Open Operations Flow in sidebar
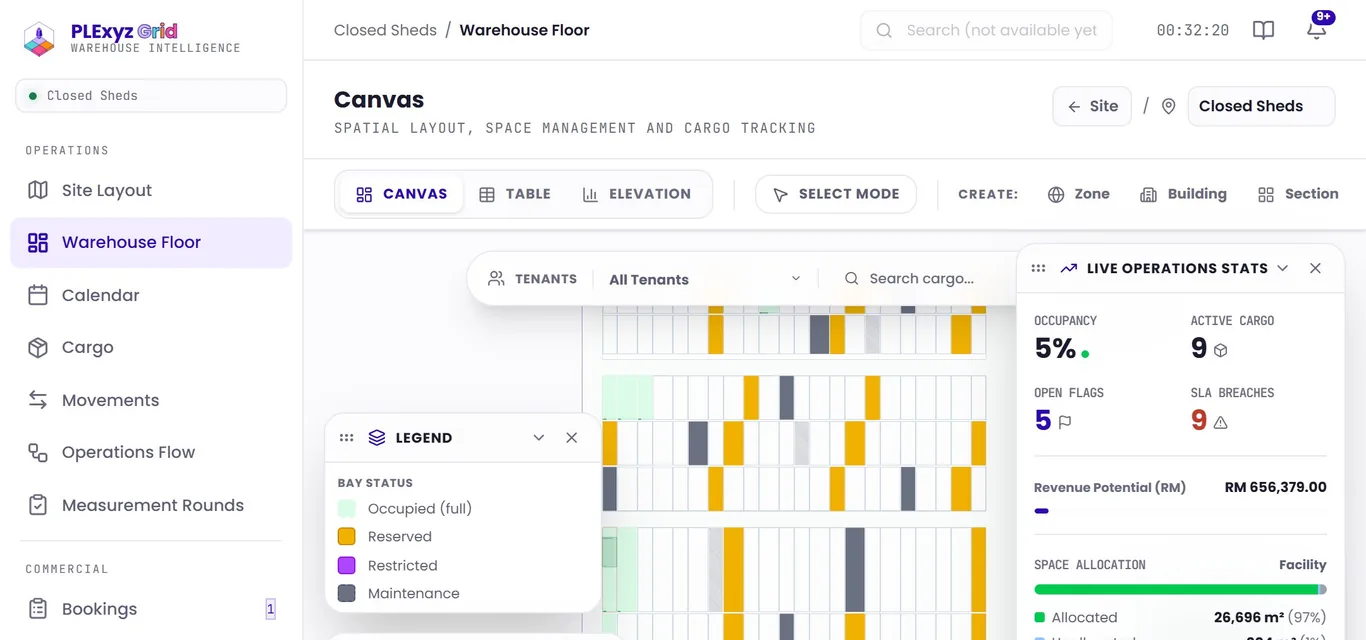The image size is (1366, 640). click(151, 453)
